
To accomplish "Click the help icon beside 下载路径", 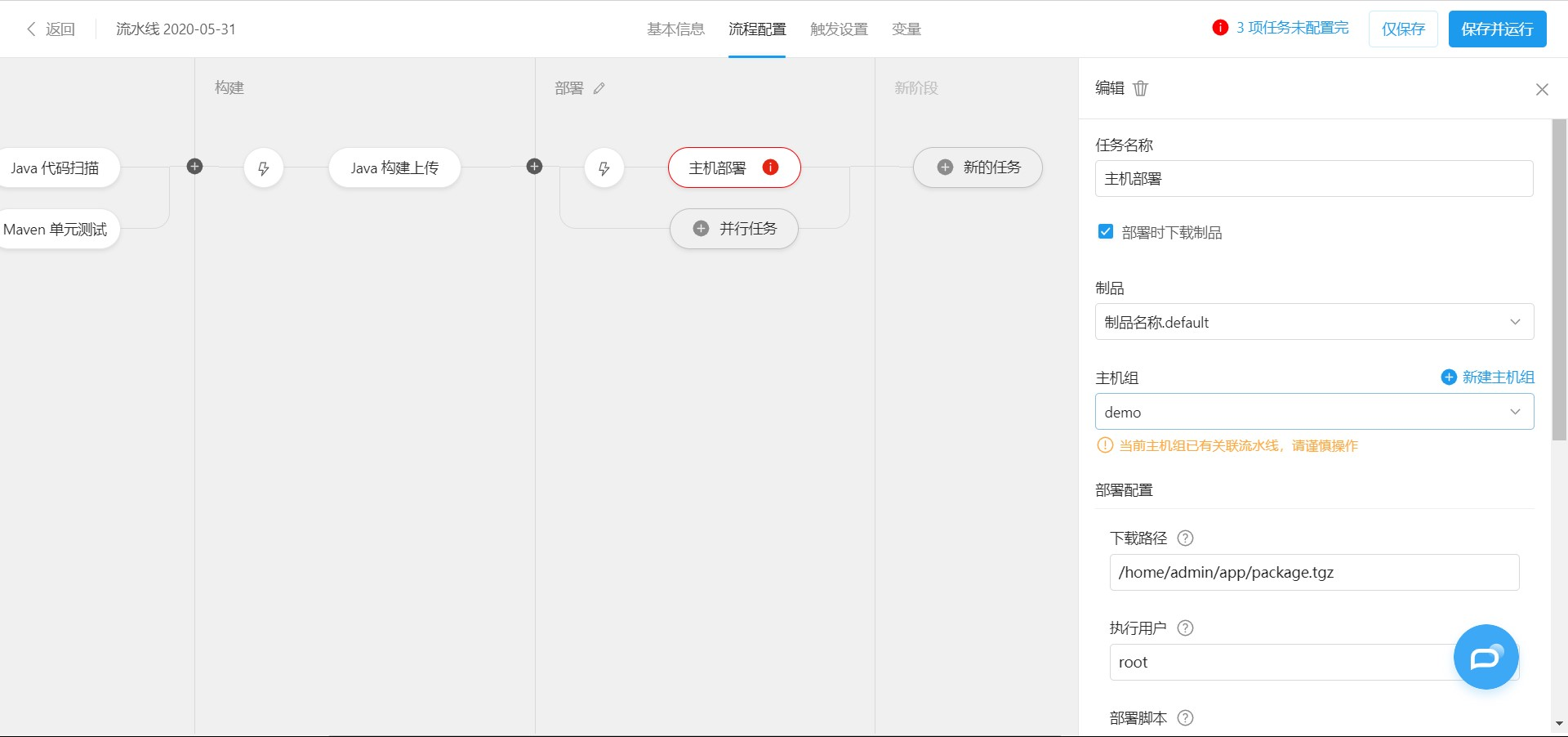I will [1186, 538].
